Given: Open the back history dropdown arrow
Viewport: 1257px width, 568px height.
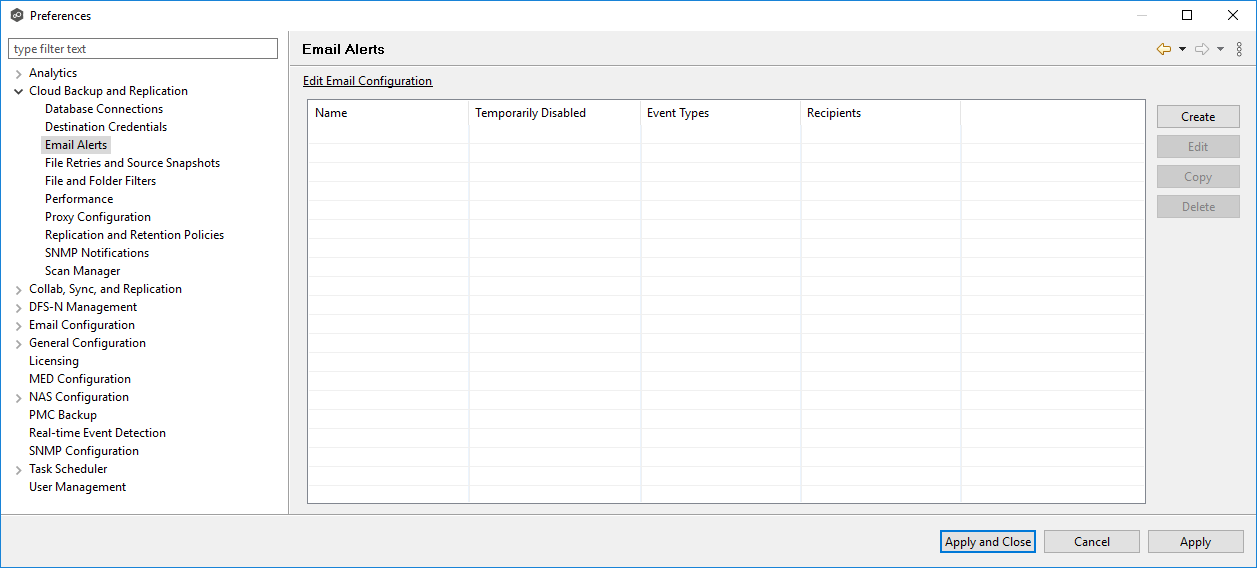Looking at the screenshot, I should (1182, 49).
